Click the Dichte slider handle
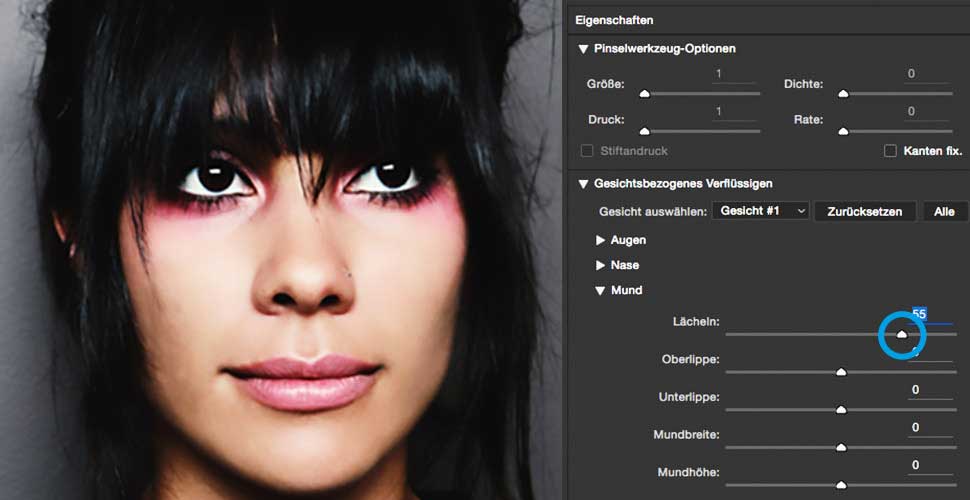 coord(843,93)
